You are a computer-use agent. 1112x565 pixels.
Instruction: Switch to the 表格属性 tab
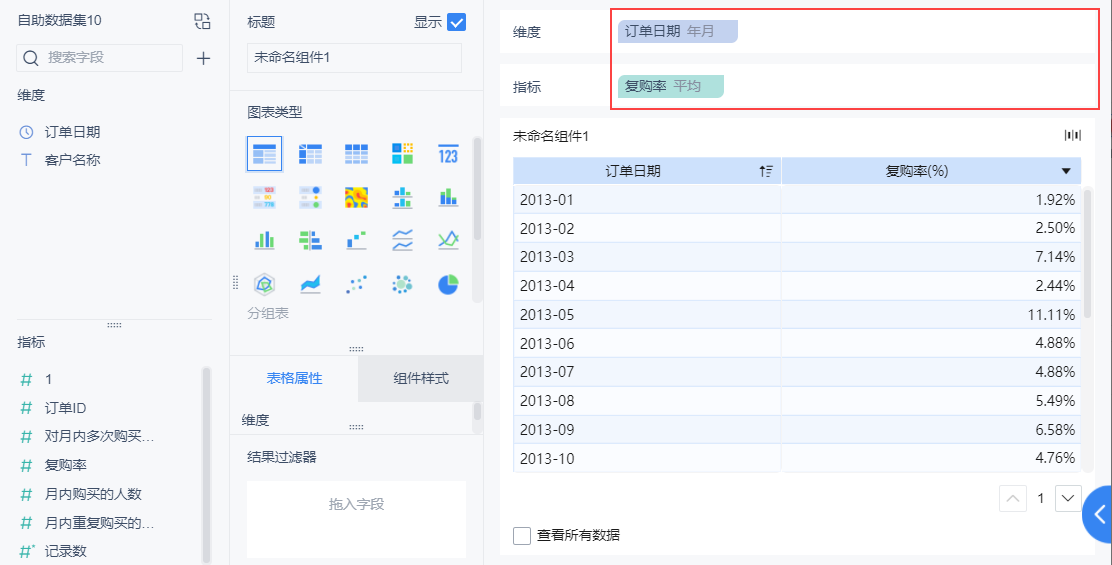[x=294, y=379]
